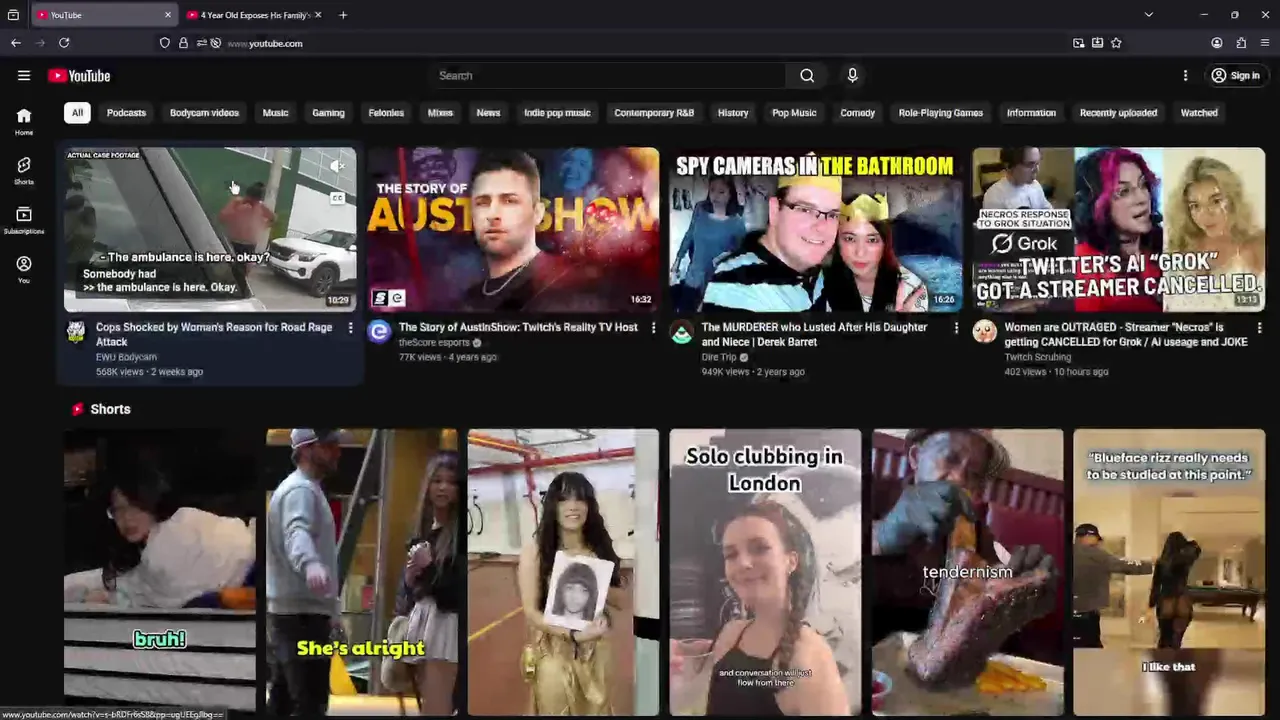The image size is (1280, 720).
Task: Open browser extensions puzzle icon
Action: coord(1241,43)
